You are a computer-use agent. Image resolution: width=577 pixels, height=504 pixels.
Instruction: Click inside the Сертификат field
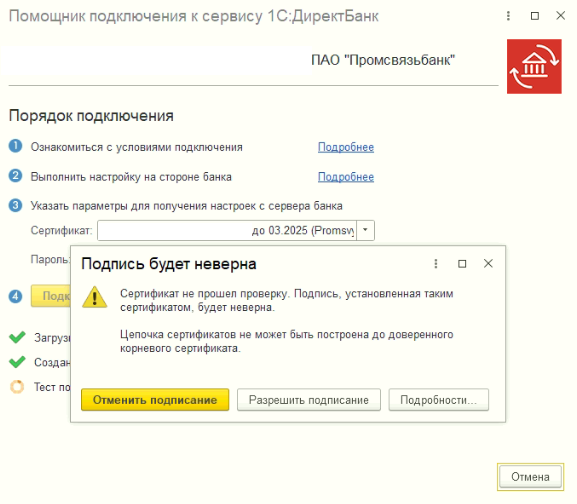227,230
